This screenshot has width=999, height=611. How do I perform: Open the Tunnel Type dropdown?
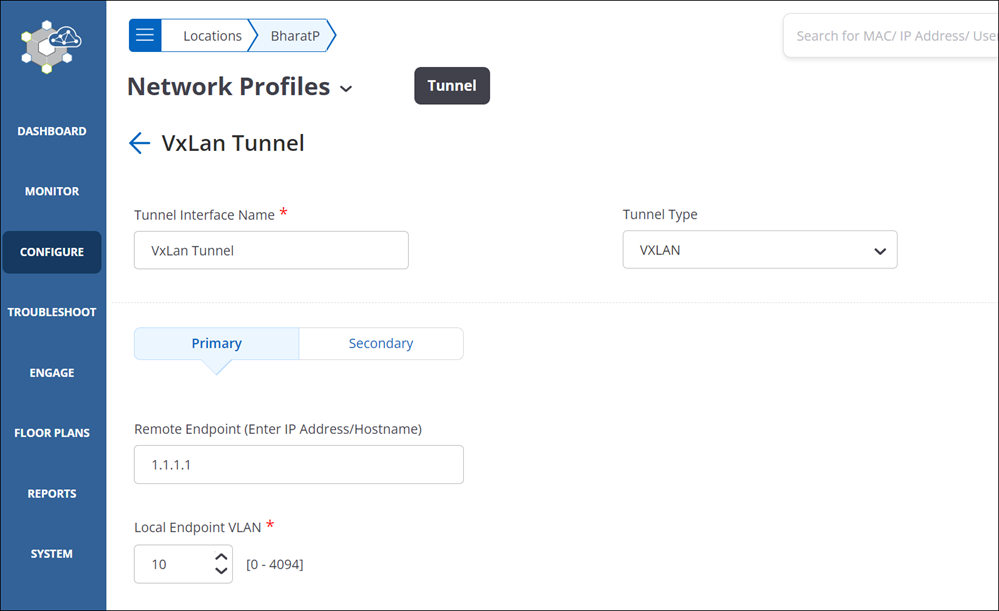coord(759,250)
